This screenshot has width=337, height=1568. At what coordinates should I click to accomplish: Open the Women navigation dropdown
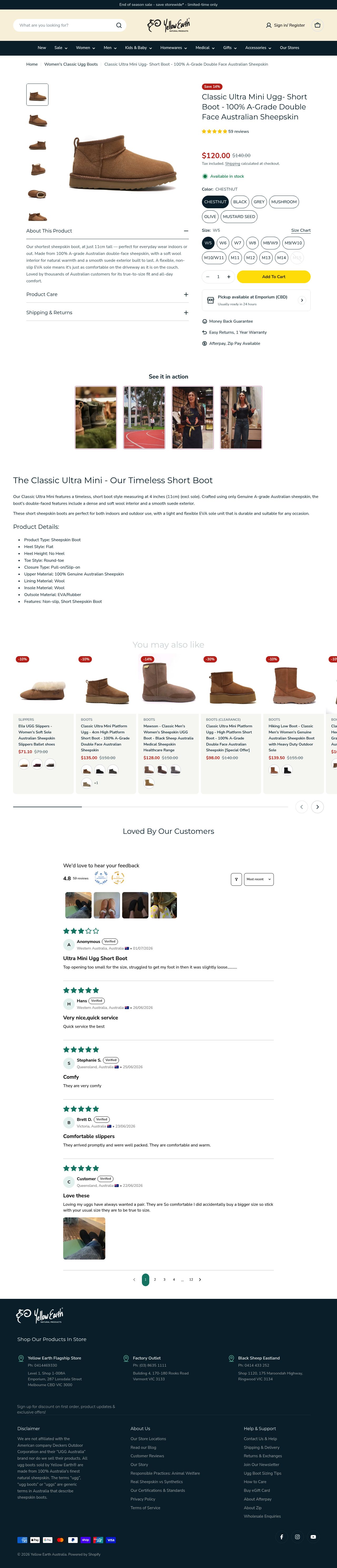[x=86, y=47]
